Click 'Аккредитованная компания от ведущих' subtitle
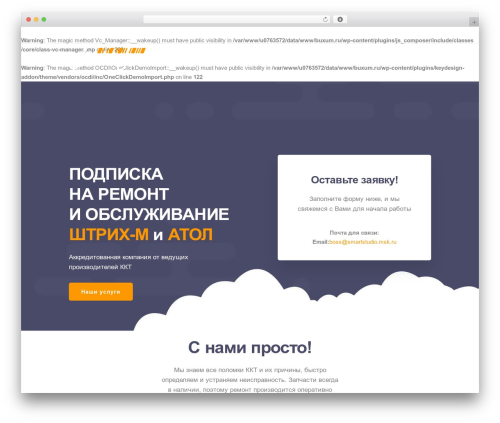This screenshot has width=500, height=423. (x=128, y=257)
